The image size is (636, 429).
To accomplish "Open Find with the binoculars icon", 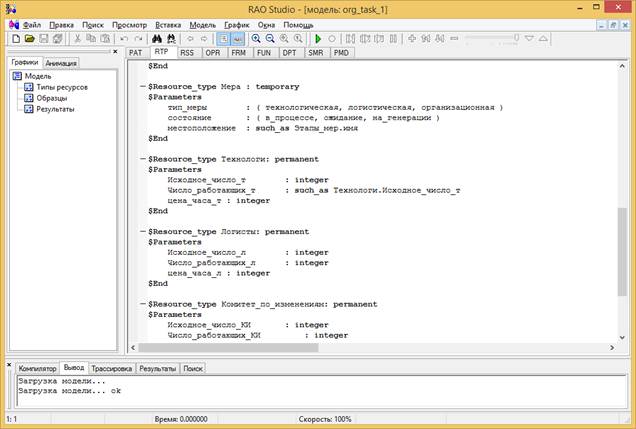I will point(157,39).
